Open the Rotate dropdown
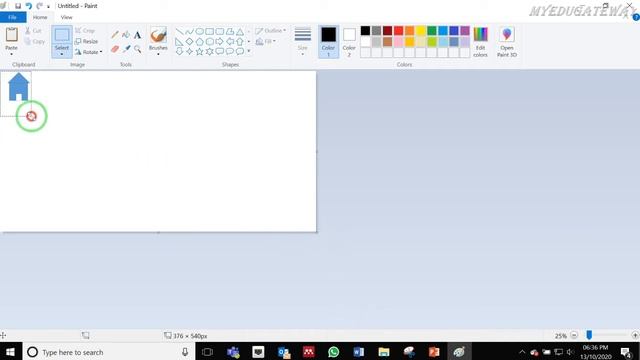 click(89, 52)
